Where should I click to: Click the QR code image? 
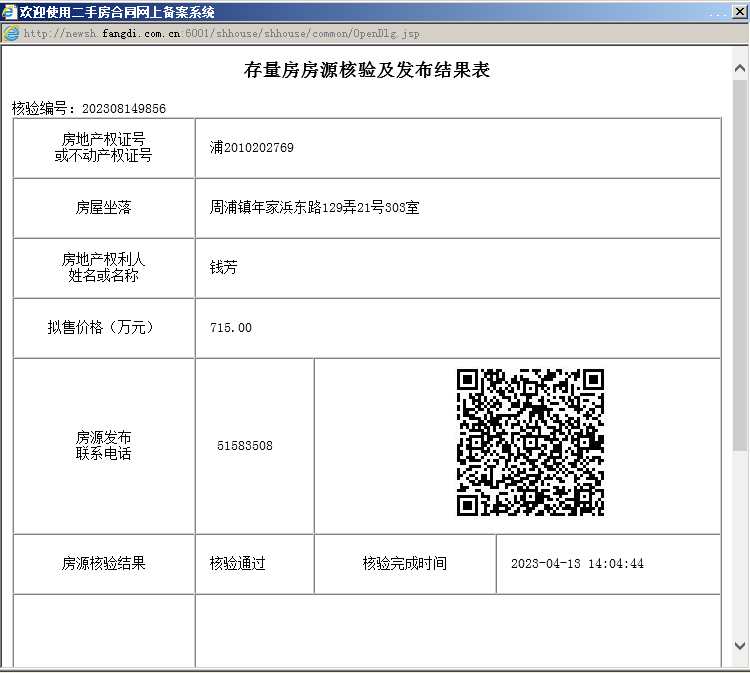pos(530,442)
